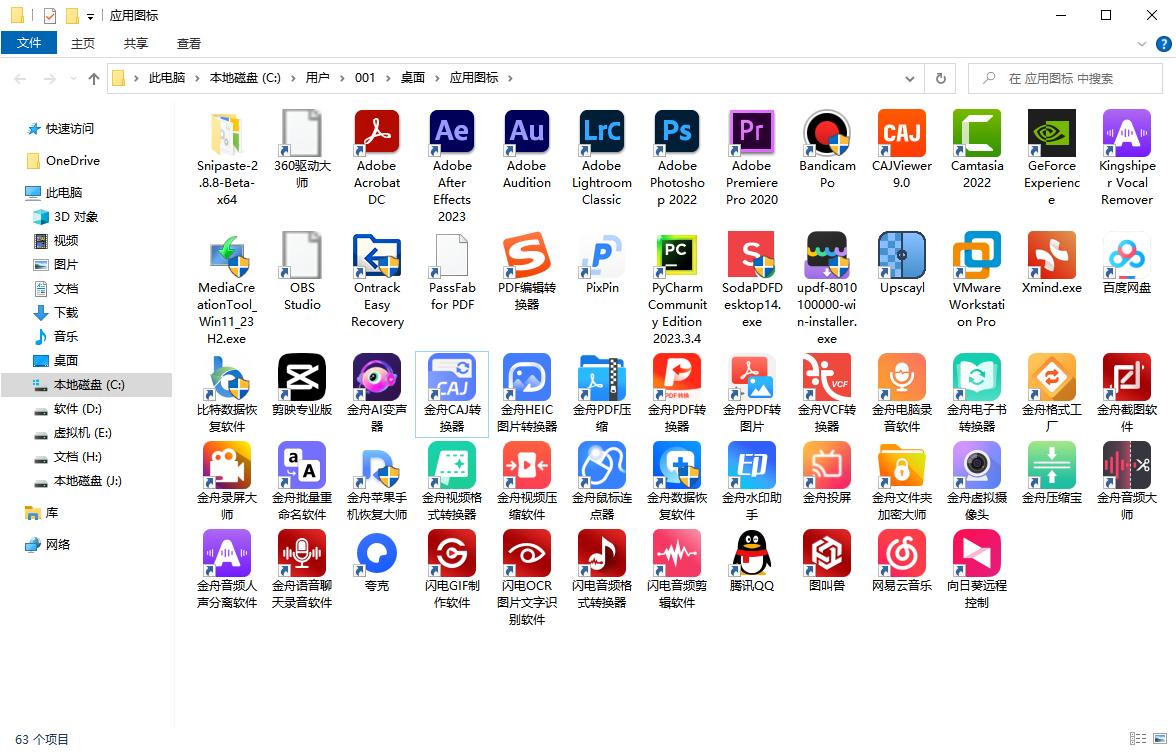
Task: Select the GeForce Experience icon
Action: [x=1052, y=133]
